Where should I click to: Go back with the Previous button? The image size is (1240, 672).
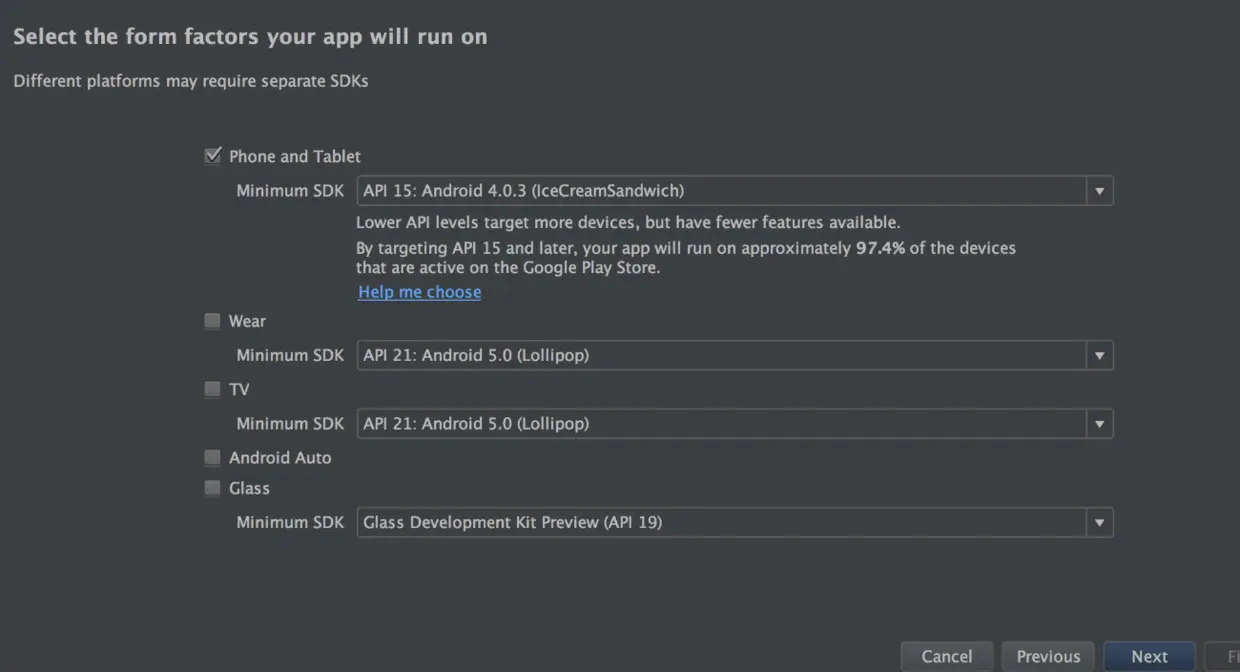1048,657
